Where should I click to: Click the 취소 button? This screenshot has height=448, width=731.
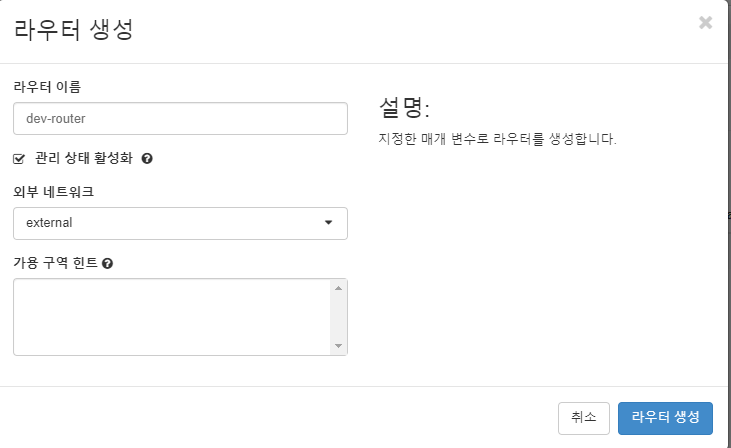pos(584,418)
